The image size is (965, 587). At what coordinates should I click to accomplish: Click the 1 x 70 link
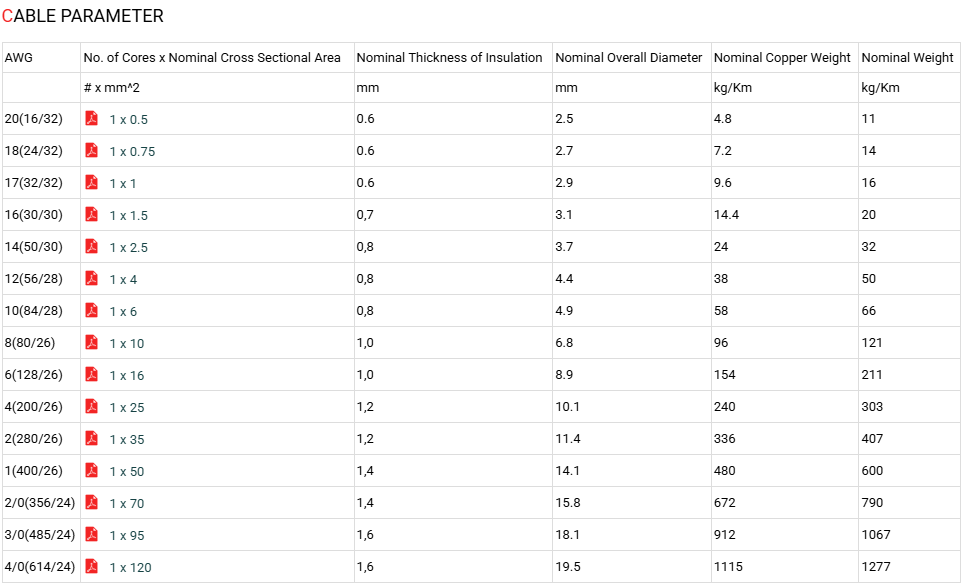(x=127, y=503)
